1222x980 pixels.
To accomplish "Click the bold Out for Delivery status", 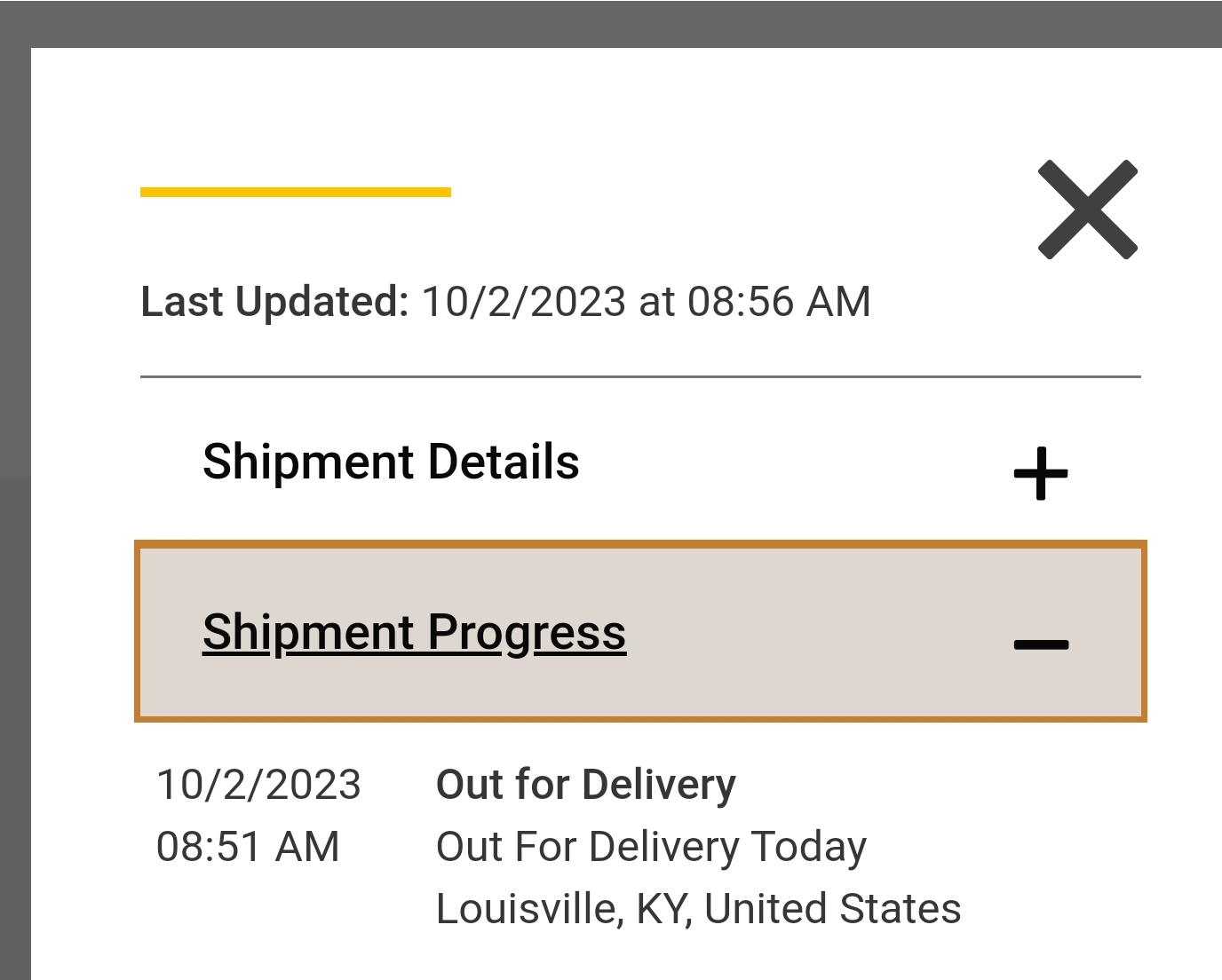I will (586, 785).
